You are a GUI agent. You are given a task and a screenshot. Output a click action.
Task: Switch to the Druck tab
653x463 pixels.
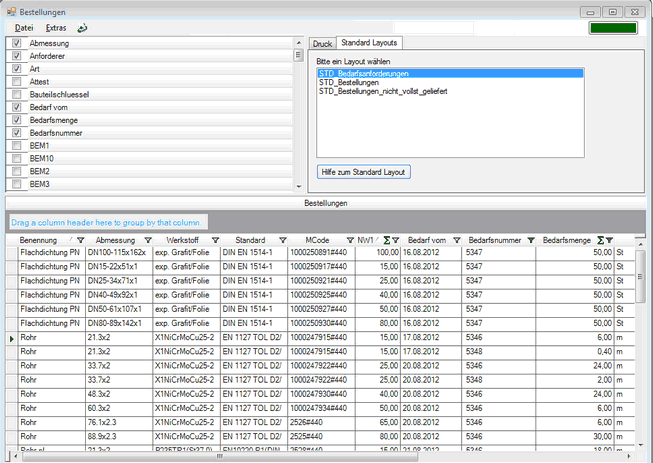[322, 44]
